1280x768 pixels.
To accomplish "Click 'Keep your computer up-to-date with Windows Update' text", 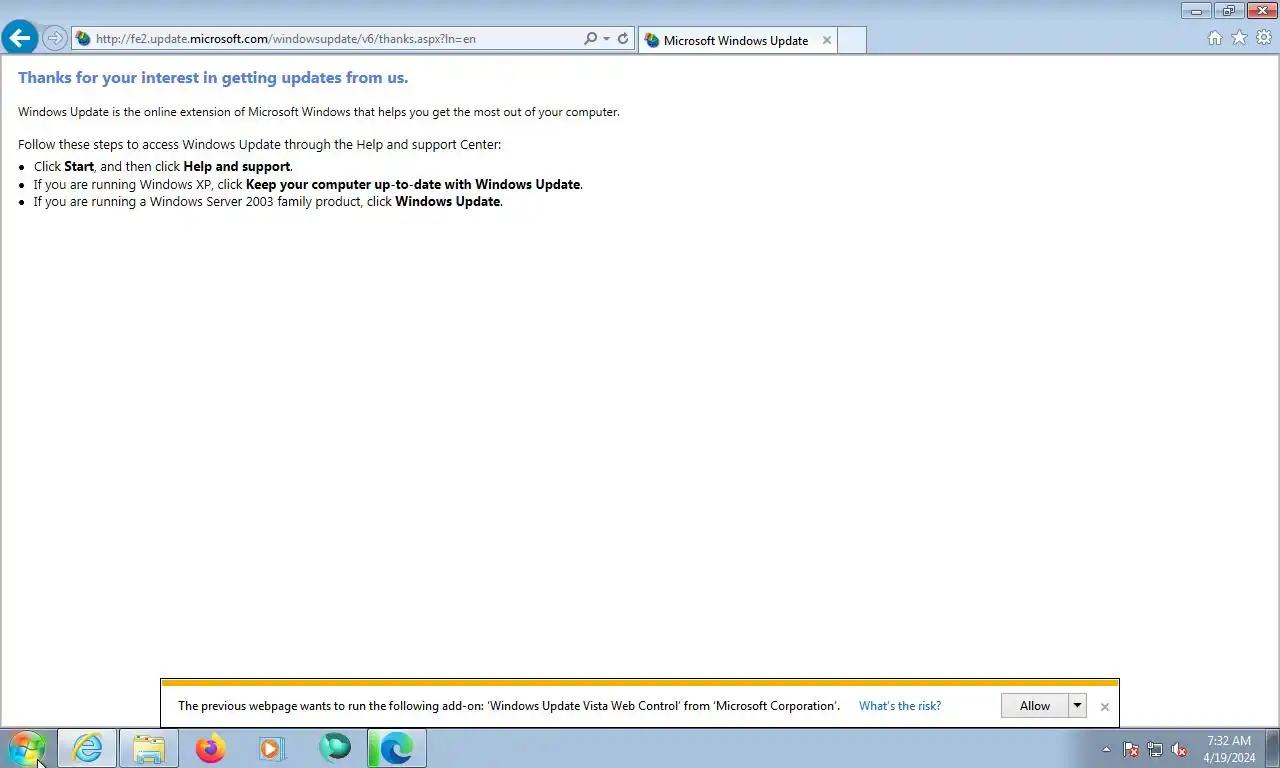I will [413, 184].
